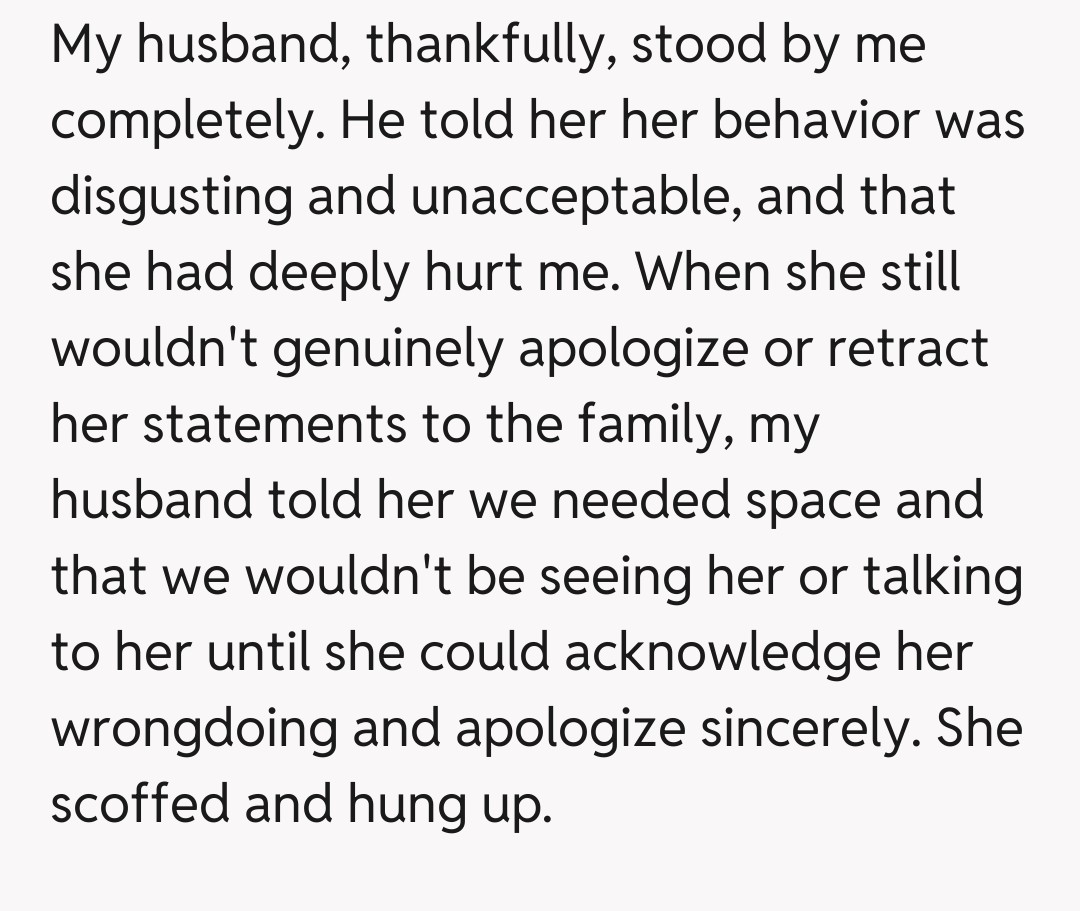Click the word "talking"
Image resolution: width=1080 pixels, height=911 pixels.
(943, 578)
